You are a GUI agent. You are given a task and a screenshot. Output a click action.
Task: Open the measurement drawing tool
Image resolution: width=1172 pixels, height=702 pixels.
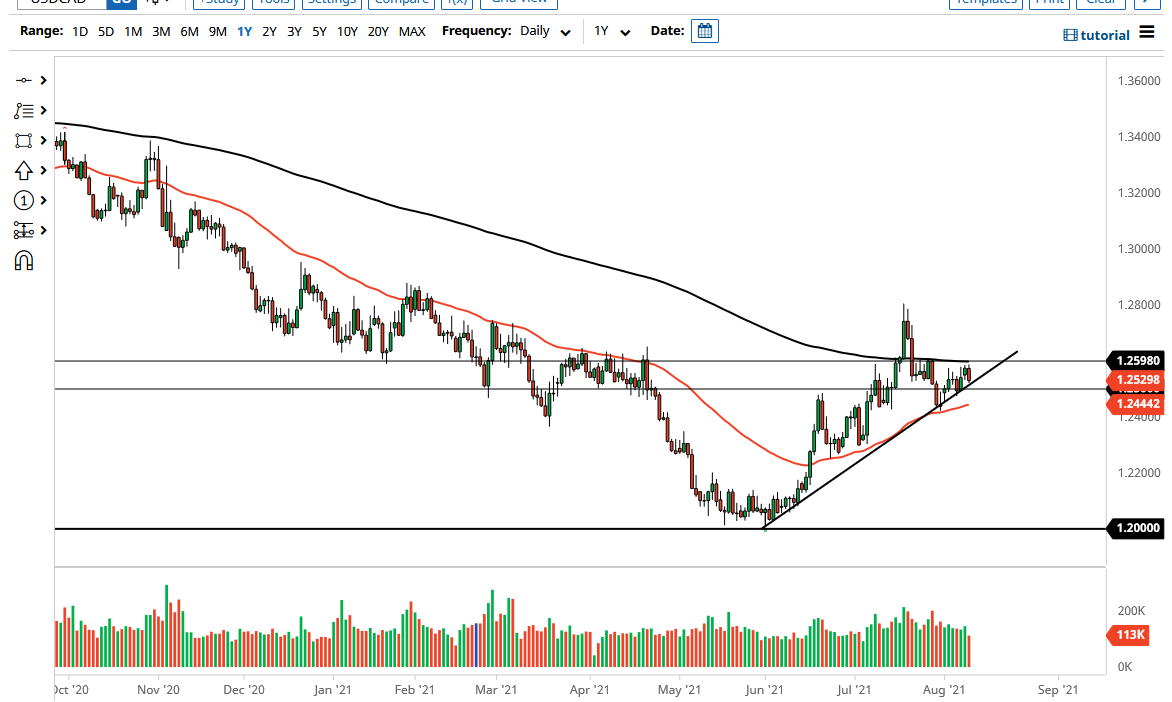tap(25, 230)
